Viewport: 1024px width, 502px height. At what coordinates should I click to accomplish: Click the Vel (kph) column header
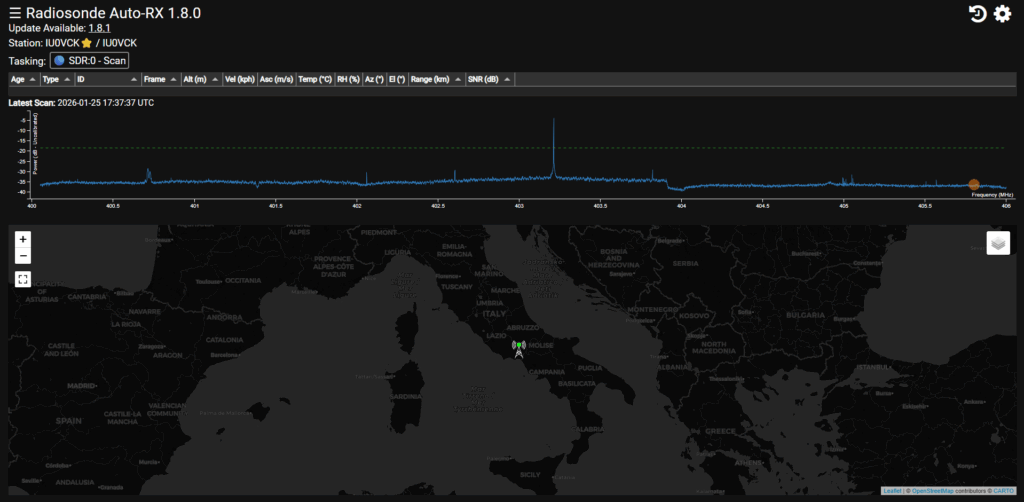(239, 79)
